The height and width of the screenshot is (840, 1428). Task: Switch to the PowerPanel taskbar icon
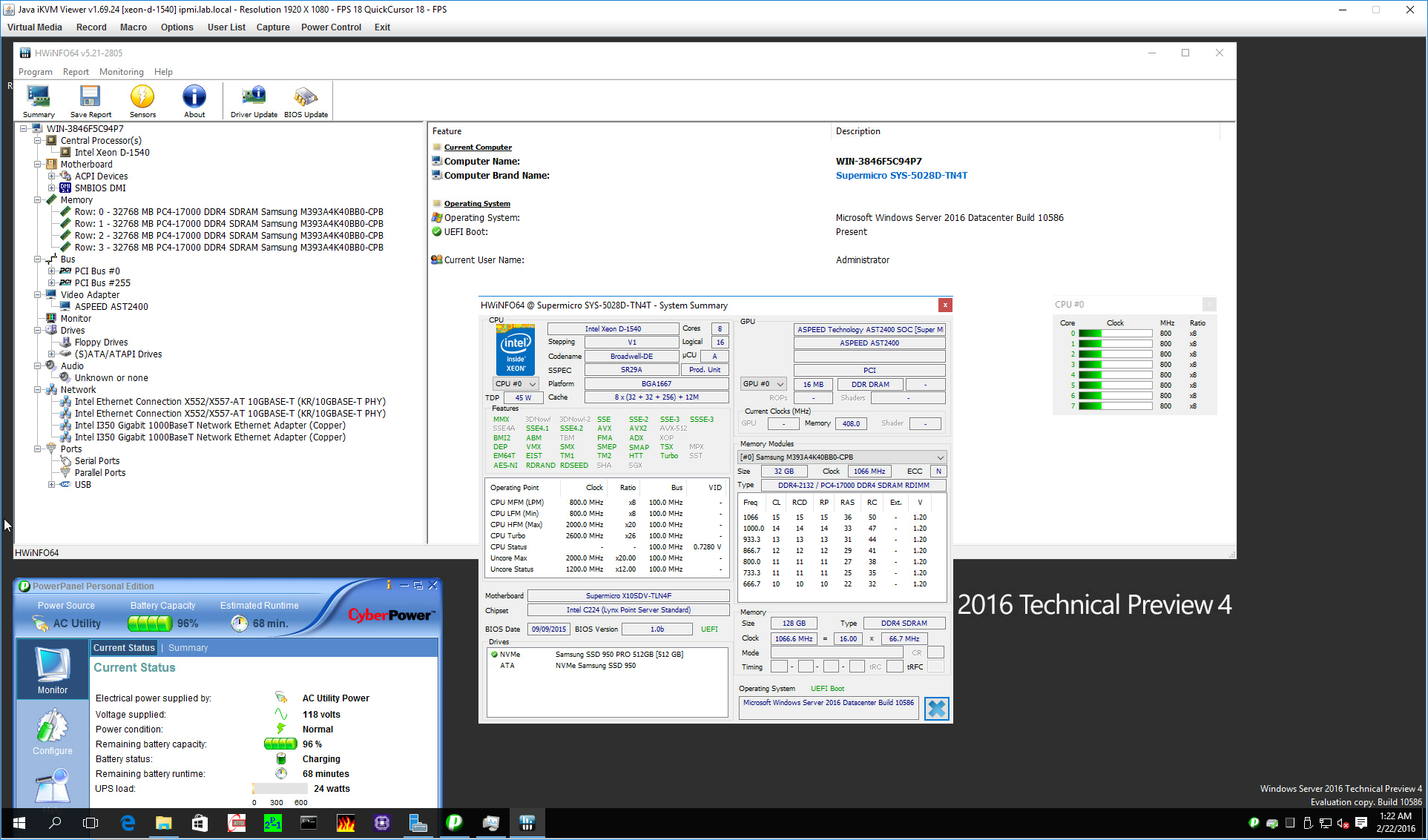455,823
